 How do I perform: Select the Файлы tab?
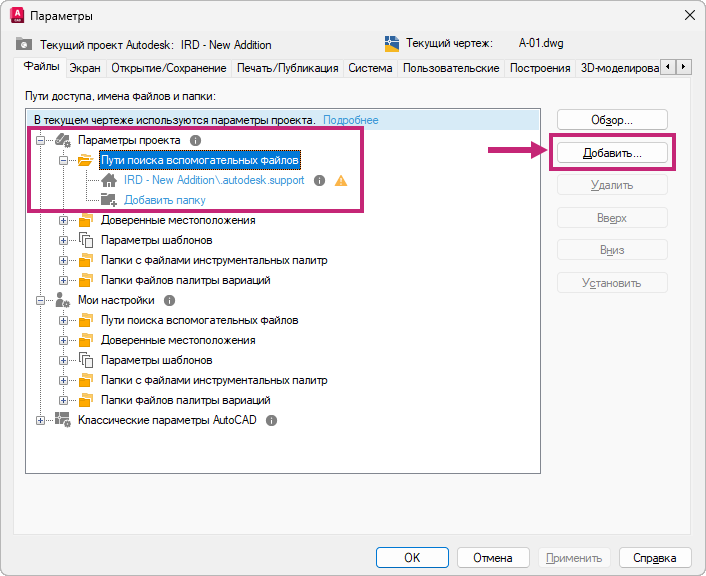pyautogui.click(x=41, y=67)
